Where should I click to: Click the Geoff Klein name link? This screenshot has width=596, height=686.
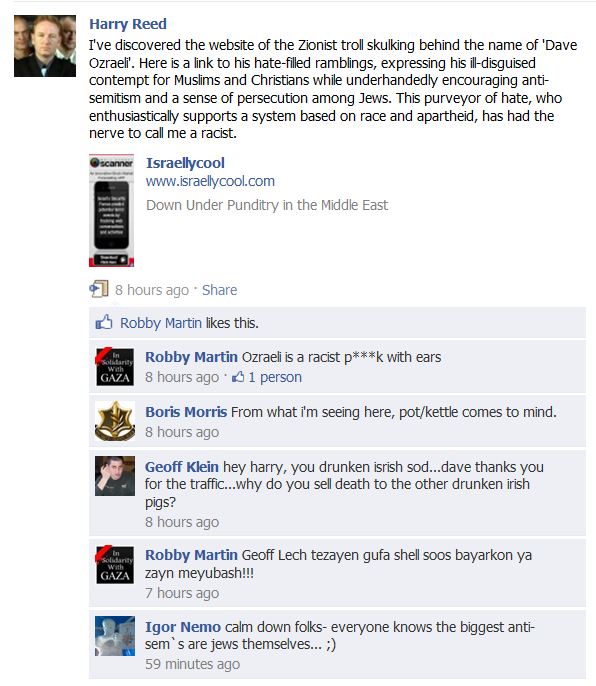[182, 467]
